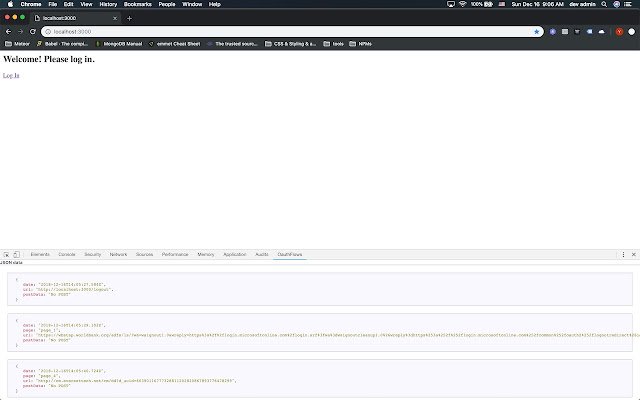Open the Edit menu
The image size is (640, 400).
click(x=69, y=4)
